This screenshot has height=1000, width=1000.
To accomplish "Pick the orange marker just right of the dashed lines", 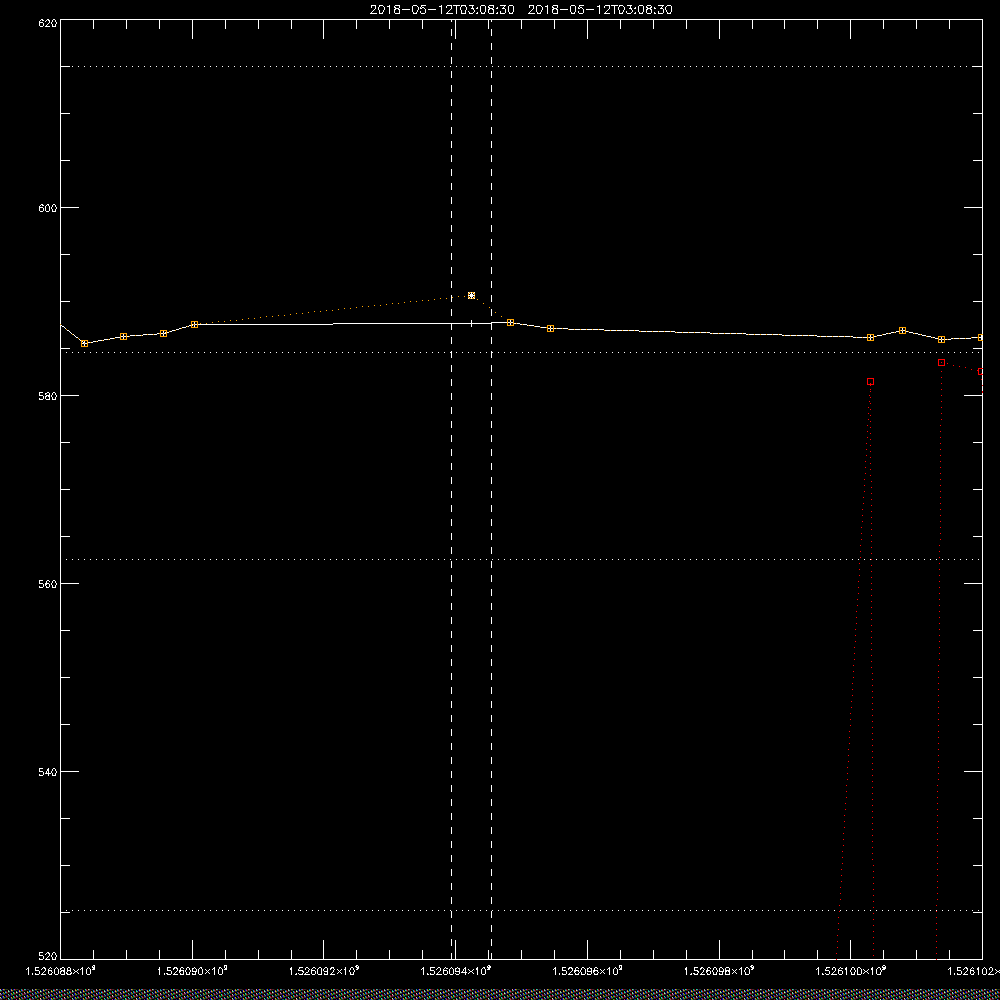I will (x=510, y=323).
